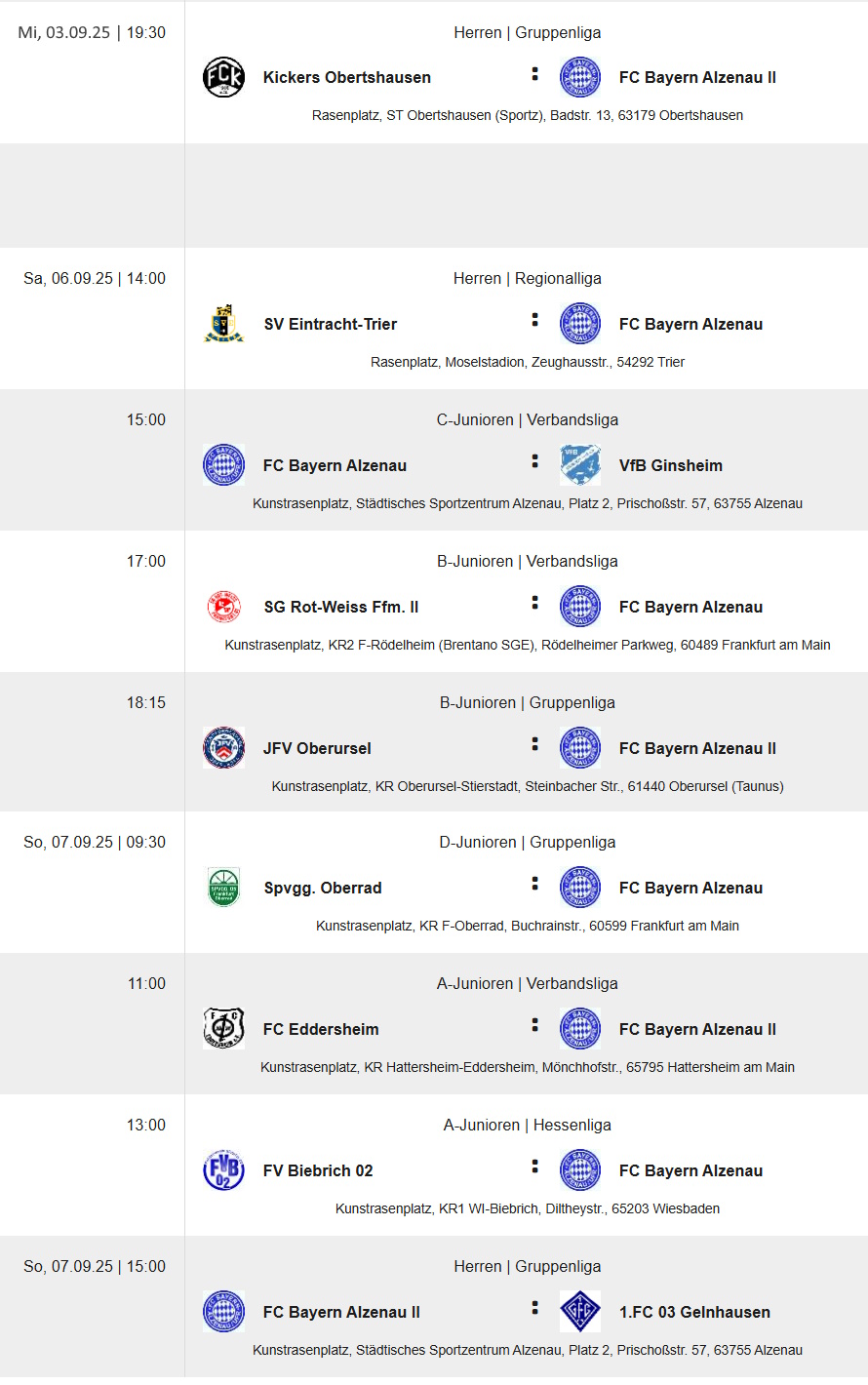The height and width of the screenshot is (1385, 868).
Task: Click the Spvgg. Oberrad green logo
Action: [x=223, y=888]
